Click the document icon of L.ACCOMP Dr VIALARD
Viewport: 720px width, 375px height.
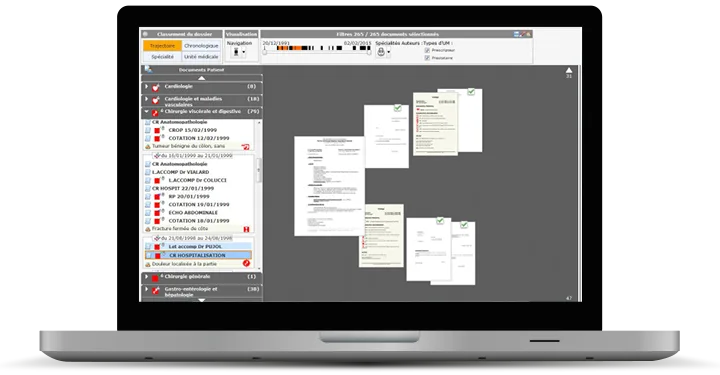click(x=148, y=172)
